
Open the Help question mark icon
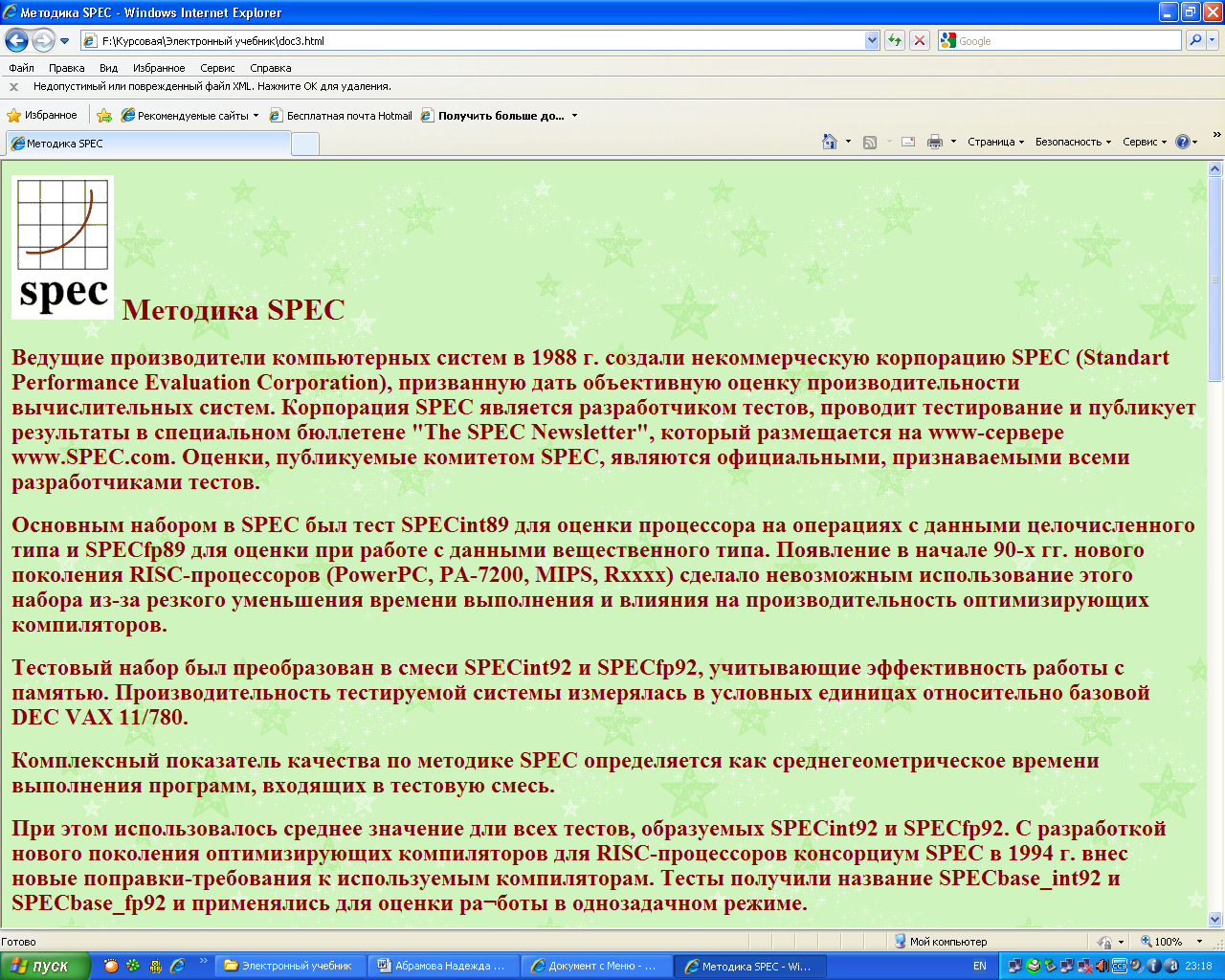pos(1183,142)
